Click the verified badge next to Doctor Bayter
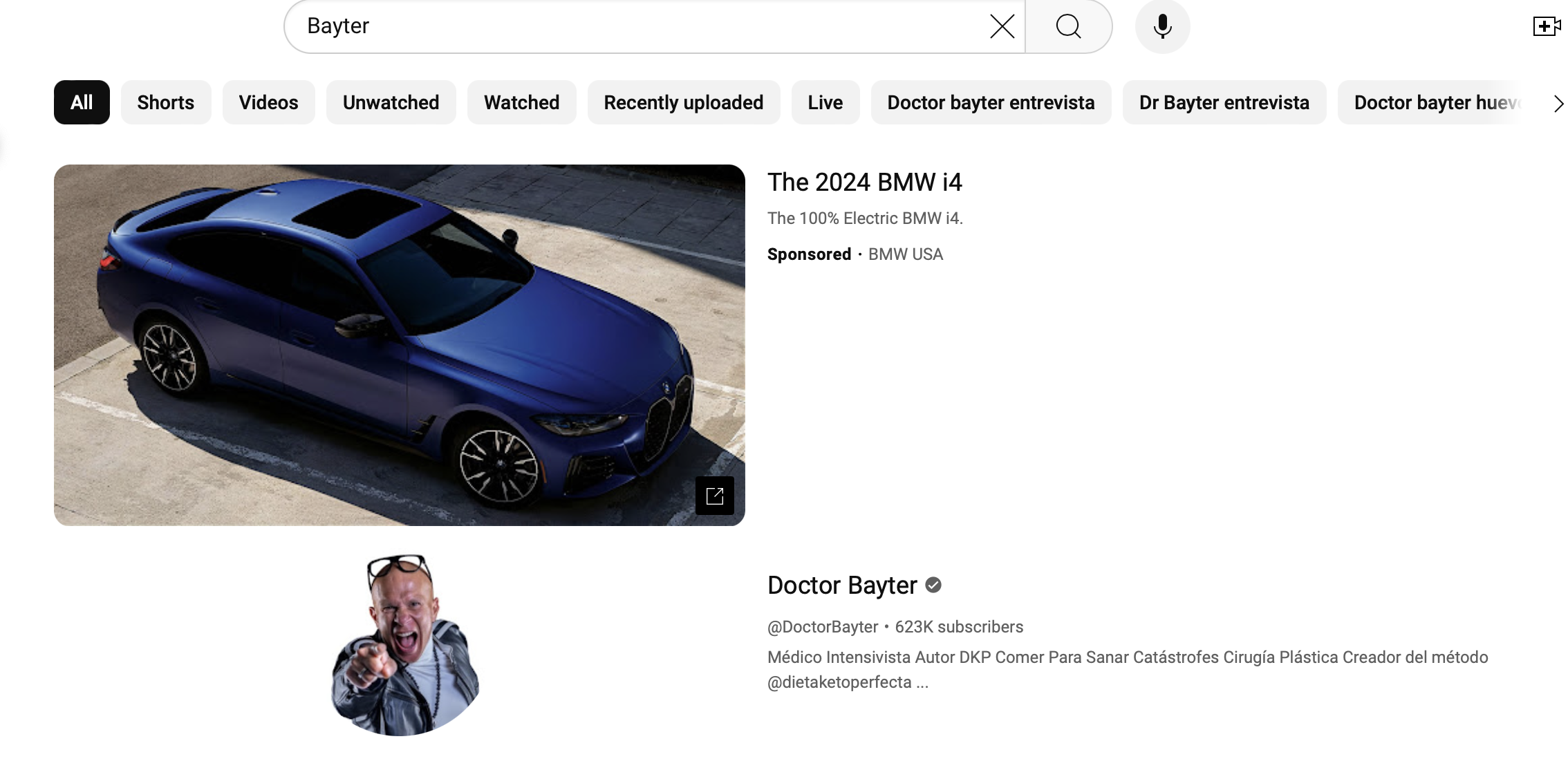This screenshot has height=759, width=1568. pos(933,585)
